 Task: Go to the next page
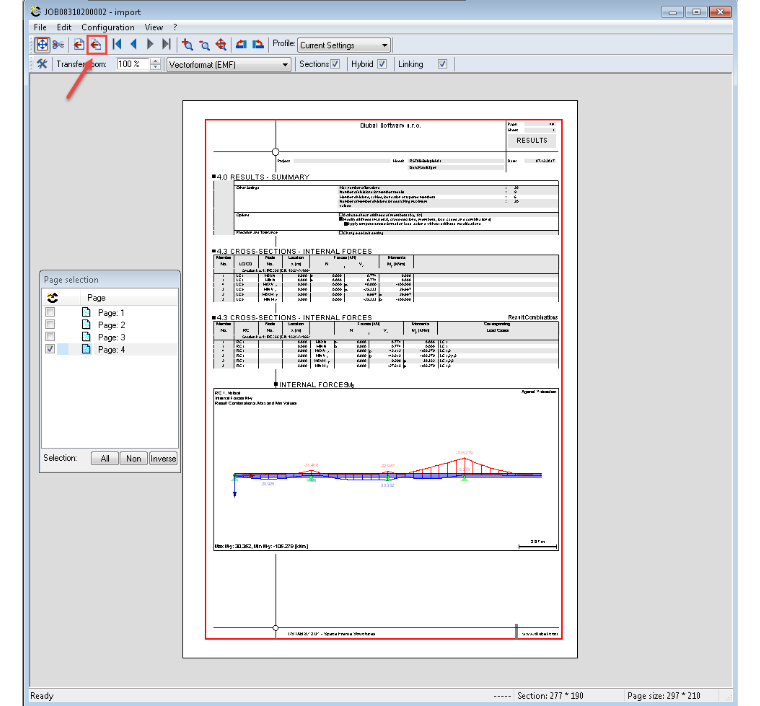150,45
